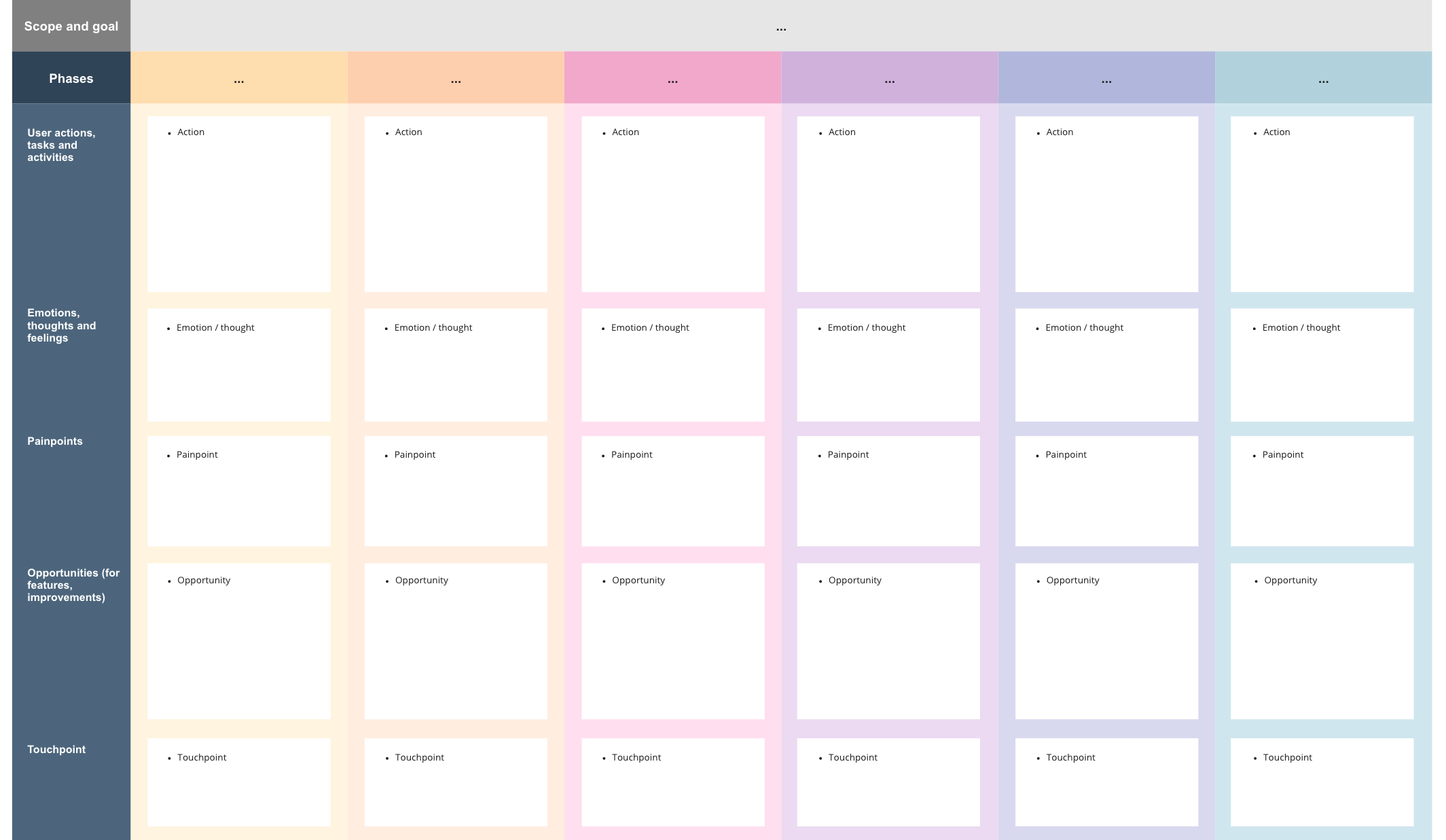Viewport: 1446px width, 840px height.
Task: Click the 'Painpoints' row label
Action: point(54,441)
